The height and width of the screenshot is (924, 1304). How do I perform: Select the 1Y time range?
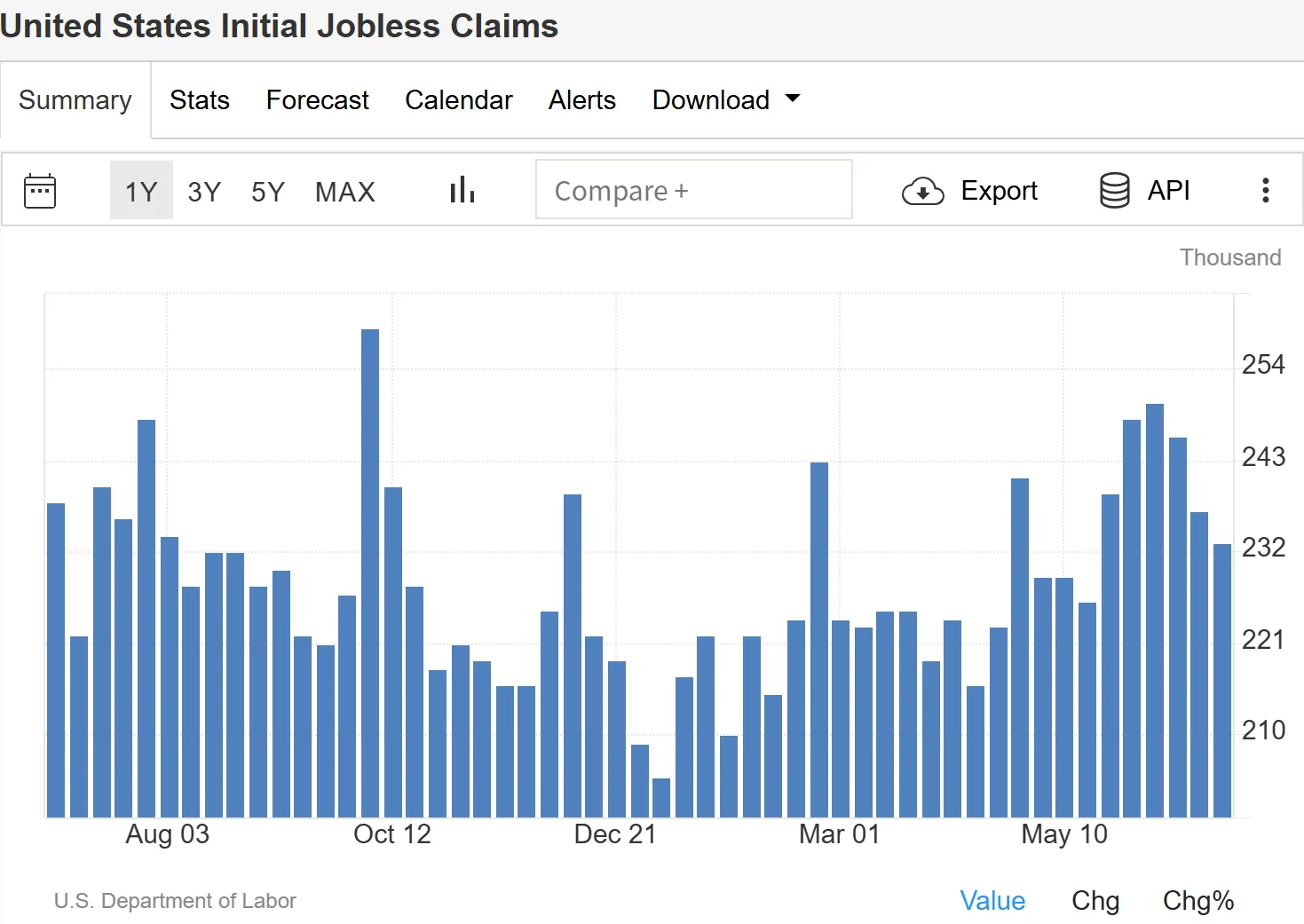(141, 191)
